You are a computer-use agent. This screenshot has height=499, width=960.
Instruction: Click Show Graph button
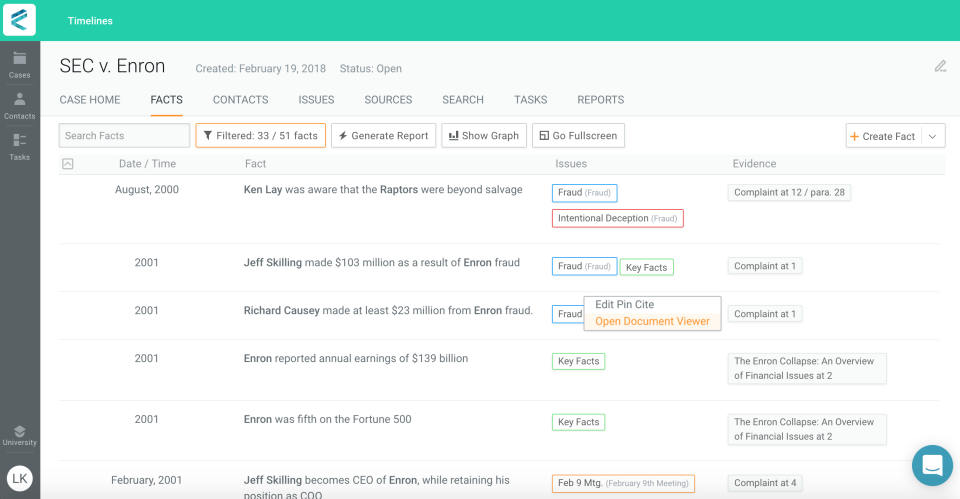[x=484, y=135]
